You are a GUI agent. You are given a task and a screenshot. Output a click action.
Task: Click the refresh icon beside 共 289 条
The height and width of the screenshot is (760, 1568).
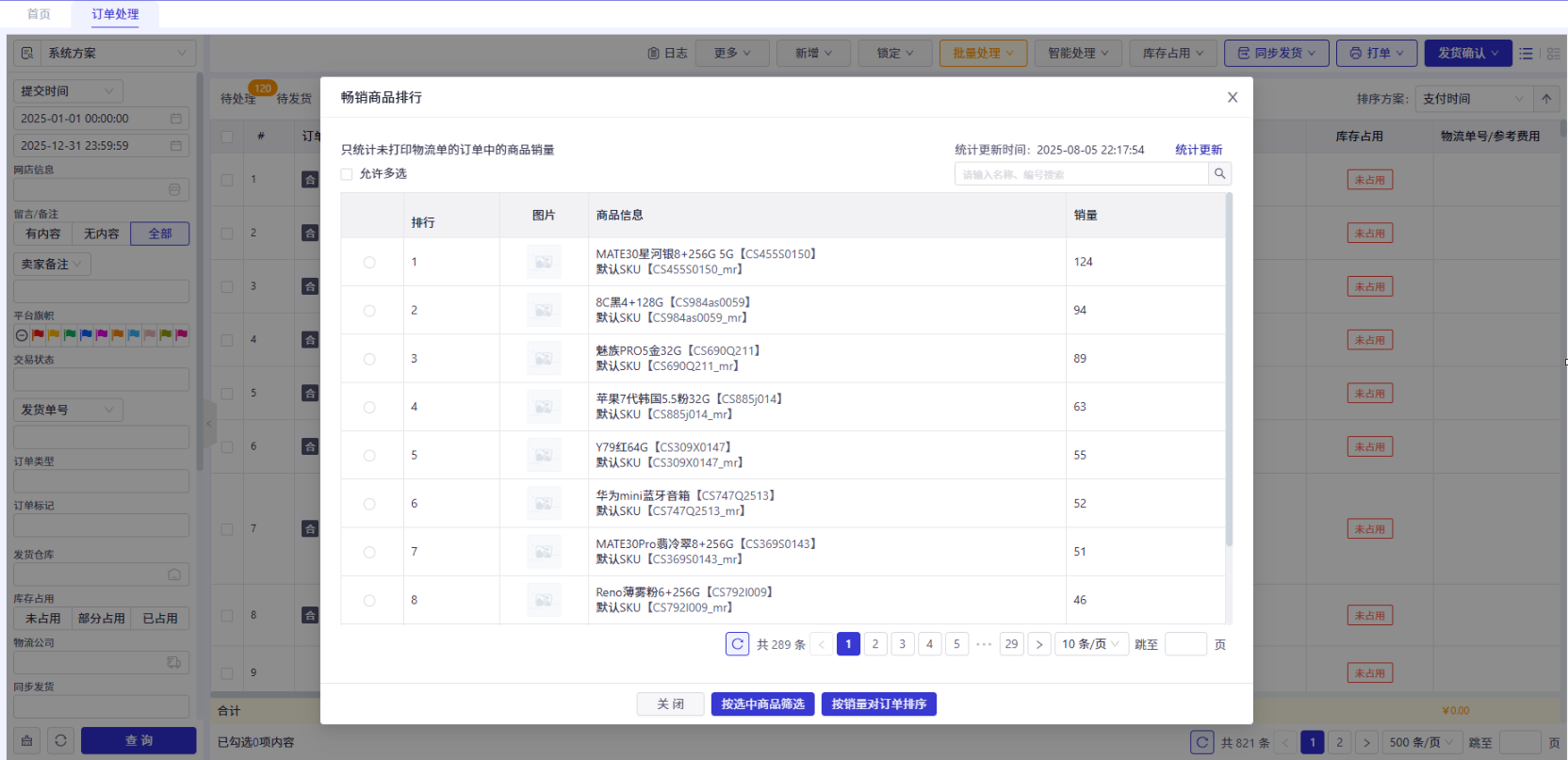[x=738, y=644]
